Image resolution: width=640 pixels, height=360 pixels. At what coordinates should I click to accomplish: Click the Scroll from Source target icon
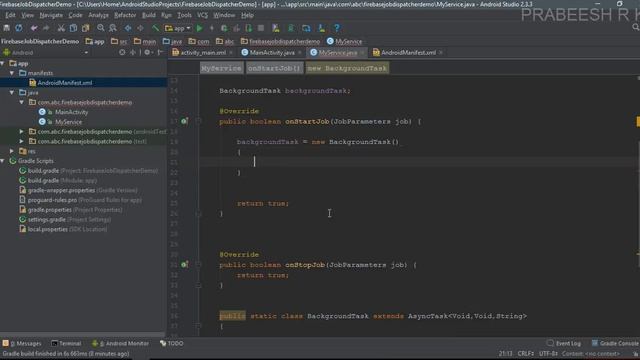pos(122,52)
